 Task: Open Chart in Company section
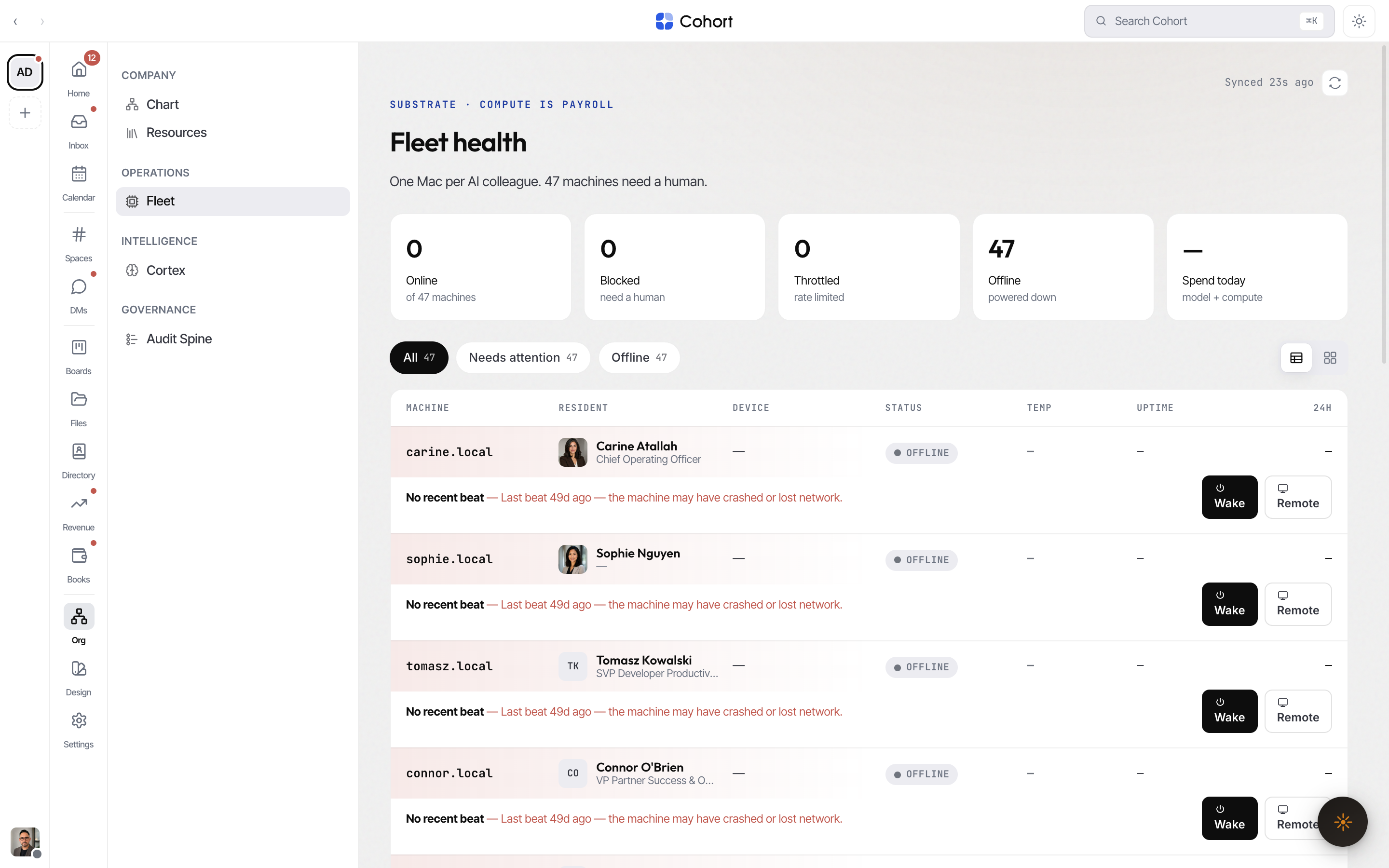pos(232,105)
